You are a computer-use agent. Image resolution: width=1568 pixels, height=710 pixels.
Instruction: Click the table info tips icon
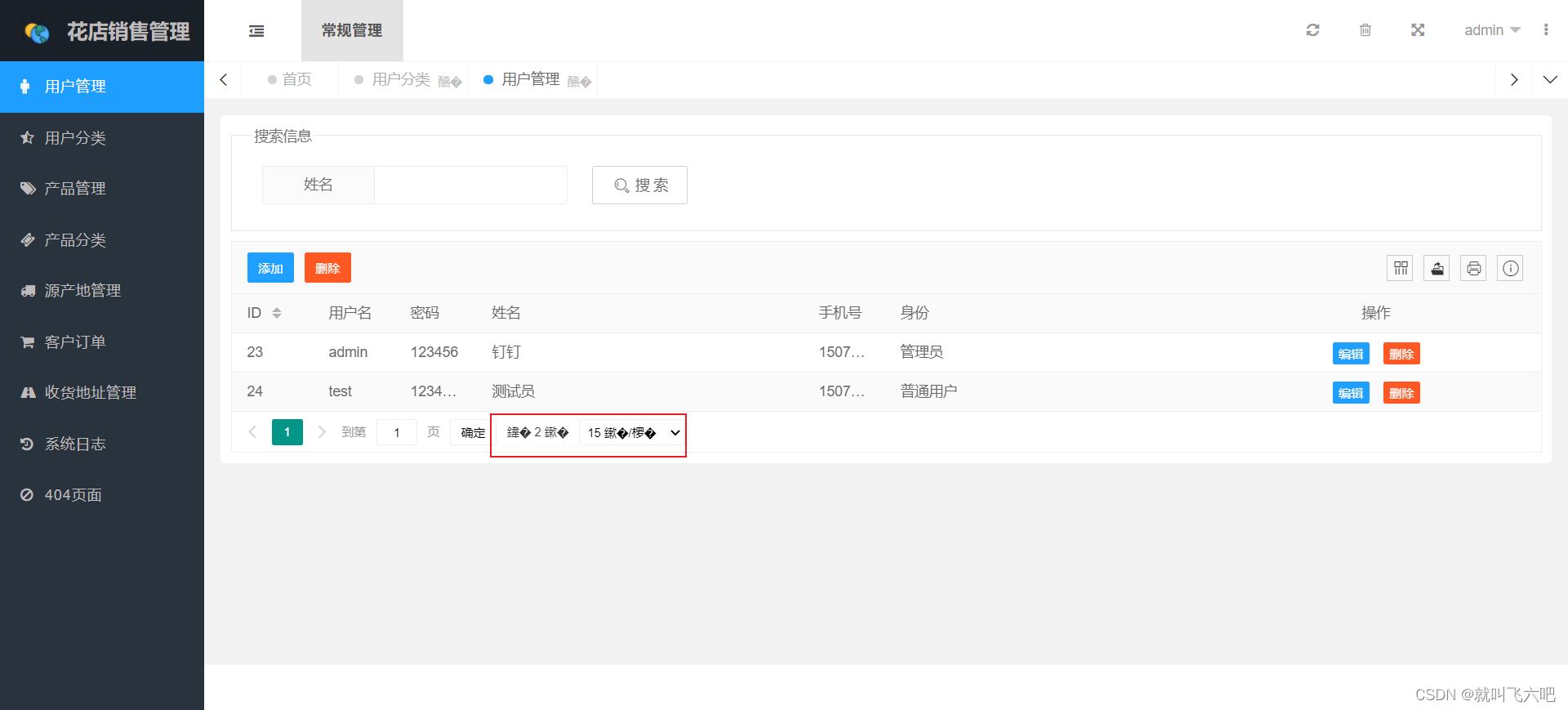click(1511, 268)
